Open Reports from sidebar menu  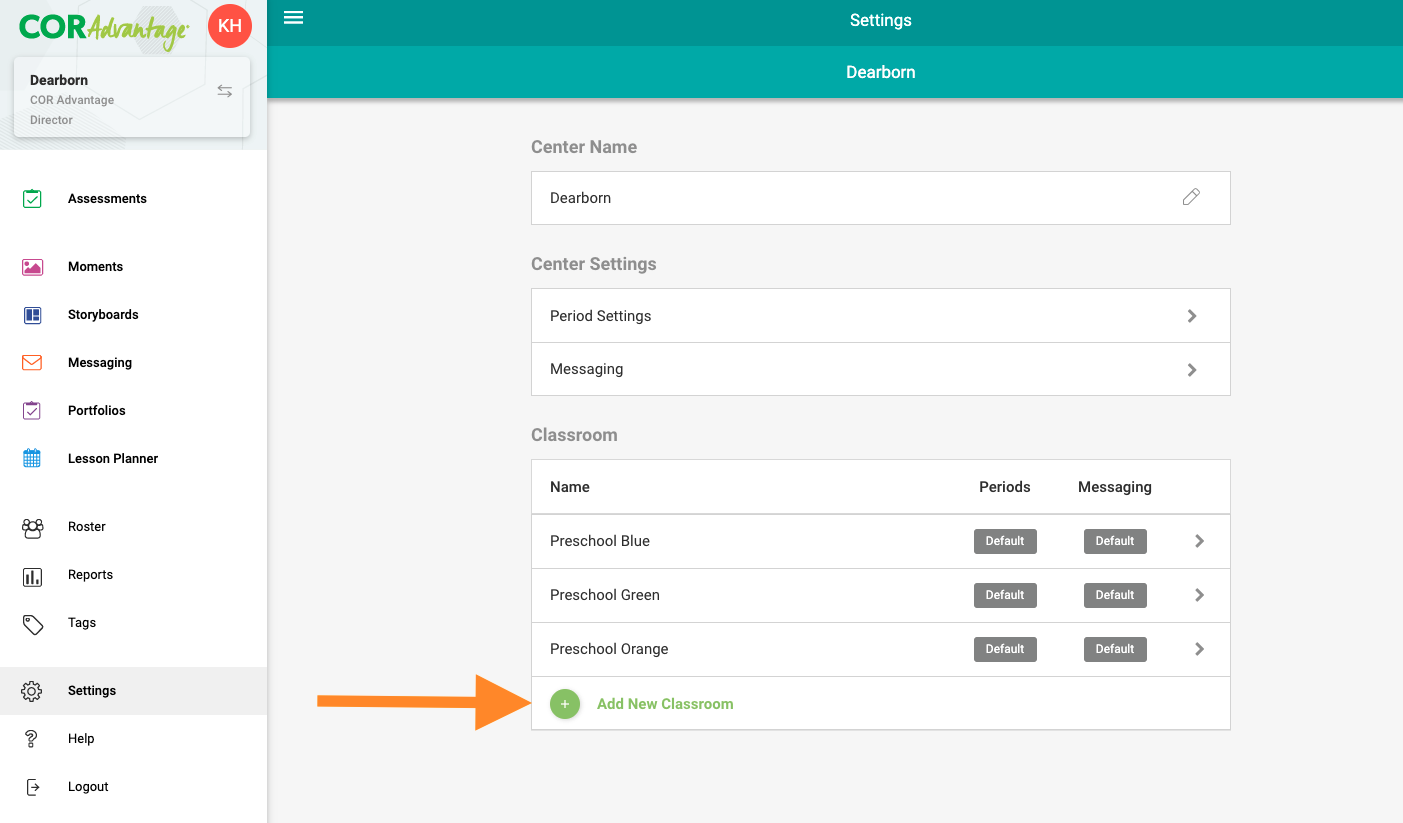click(90, 575)
